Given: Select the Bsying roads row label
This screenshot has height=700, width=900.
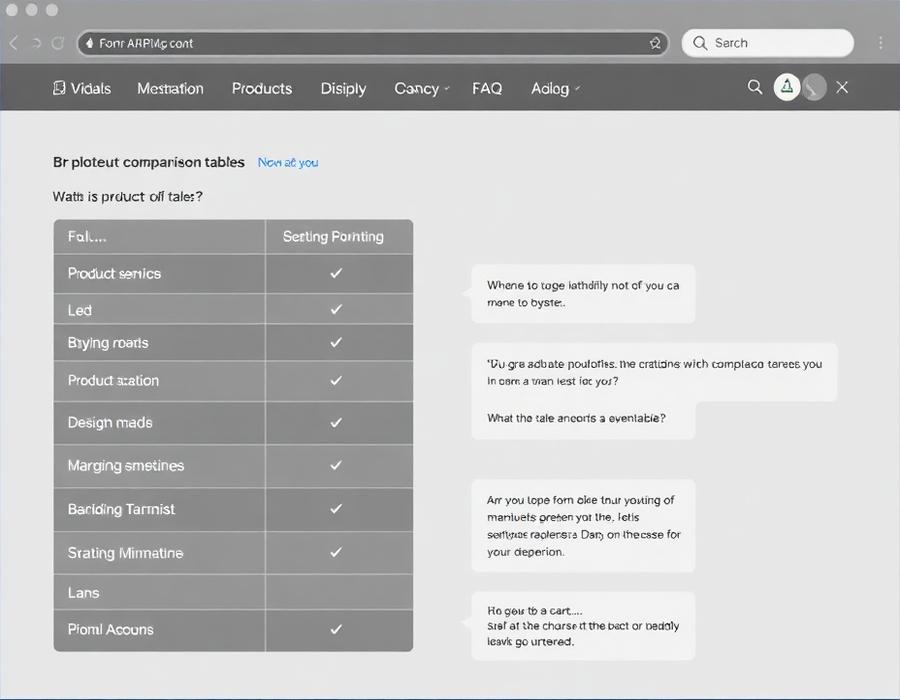Looking at the screenshot, I should click(x=108, y=343).
